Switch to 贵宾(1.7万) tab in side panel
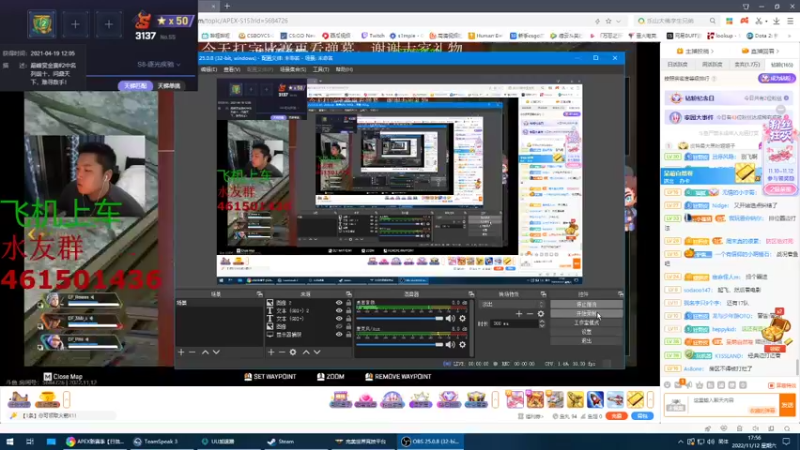800x450 pixels. (x=746, y=65)
